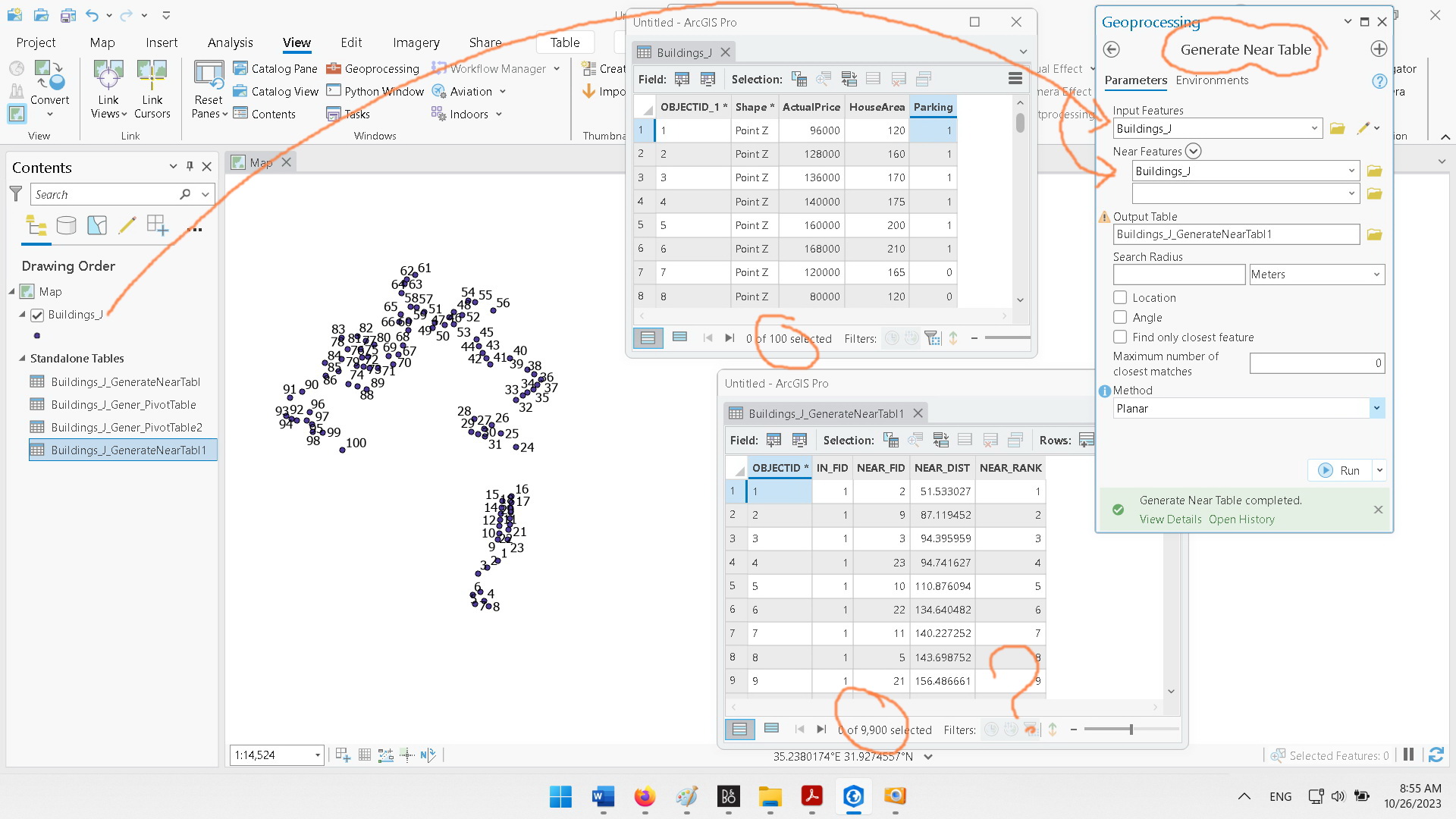Enable the Location checkbox
Viewport: 1456px width, 819px height.
click(1120, 297)
